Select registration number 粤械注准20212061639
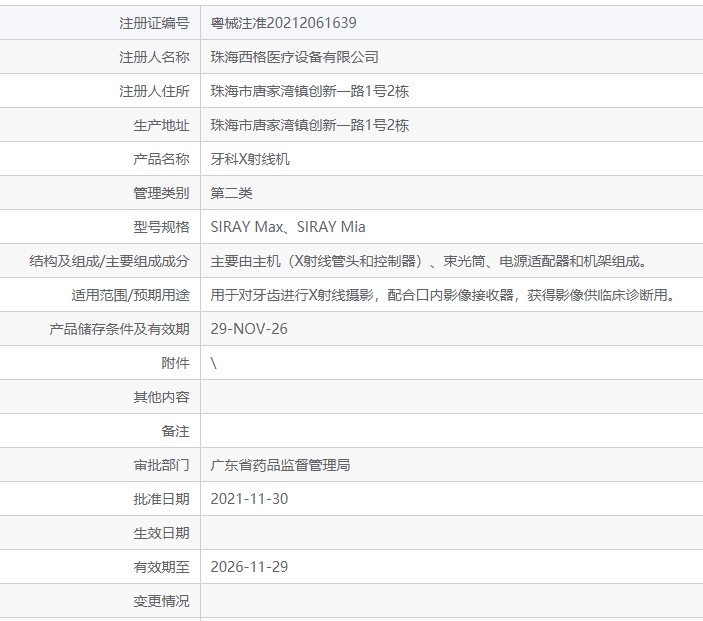The width and height of the screenshot is (703, 621). pos(283,23)
